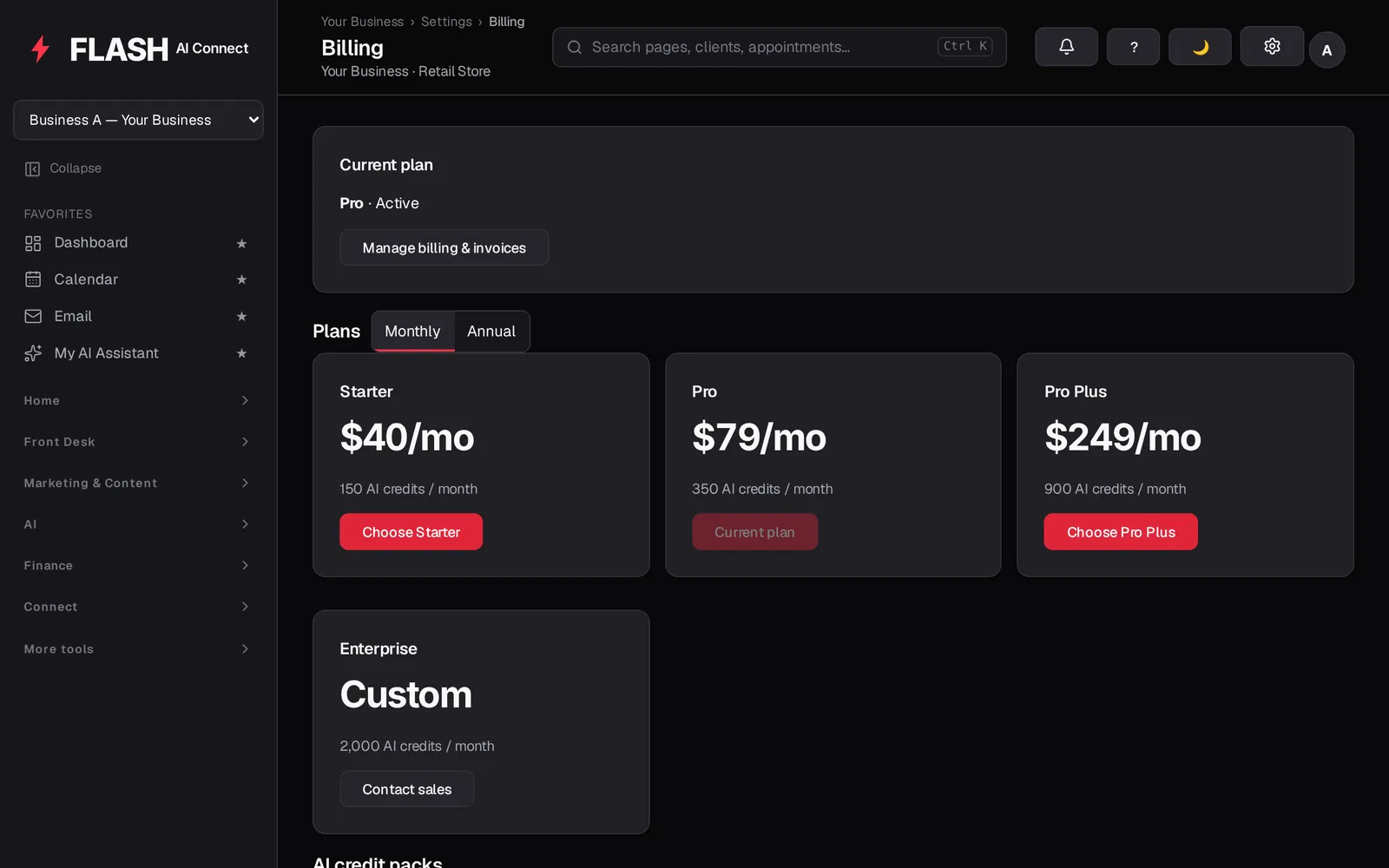
Task: Toggle dark mode with the moon icon
Action: [1200, 47]
